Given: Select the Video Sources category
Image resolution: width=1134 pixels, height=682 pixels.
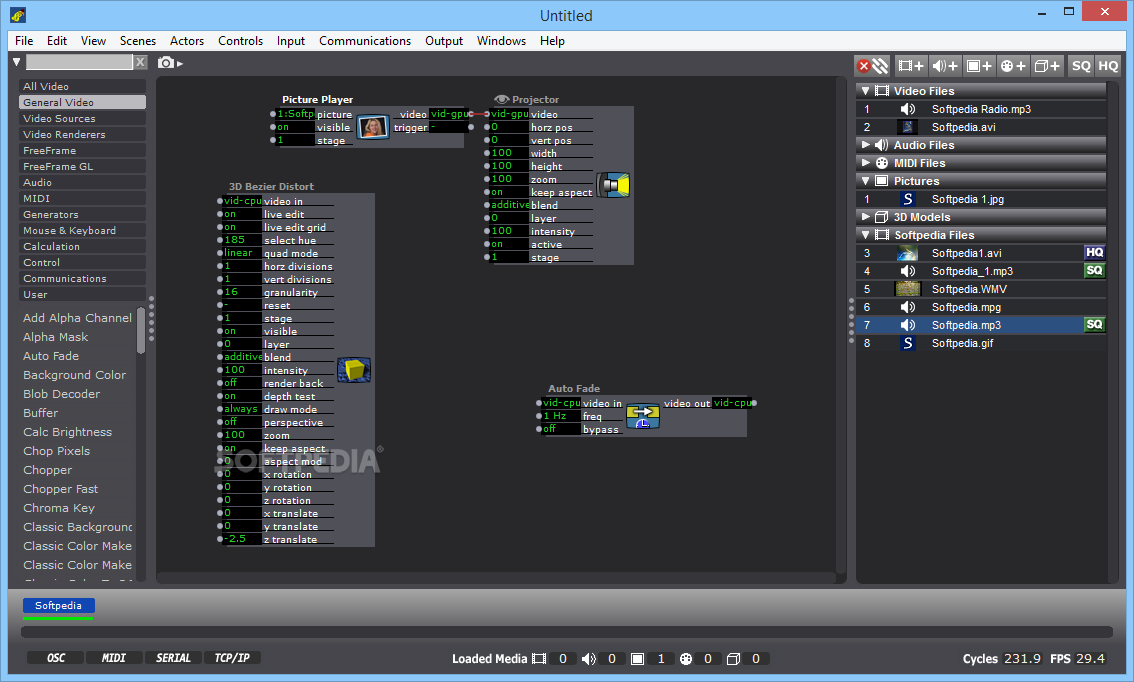Looking at the screenshot, I should click(82, 119).
